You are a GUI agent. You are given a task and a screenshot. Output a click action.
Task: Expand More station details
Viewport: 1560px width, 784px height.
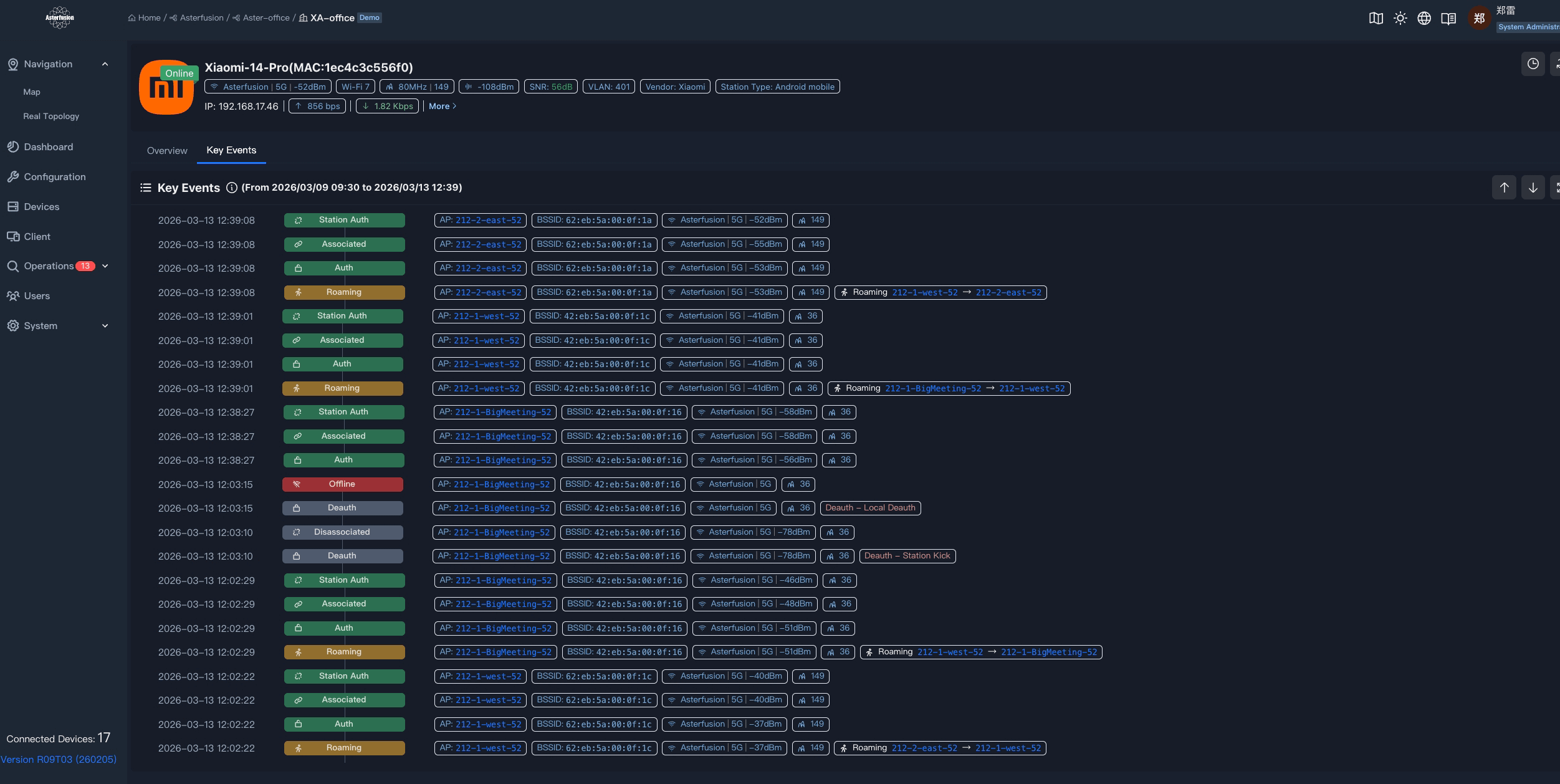coord(442,107)
